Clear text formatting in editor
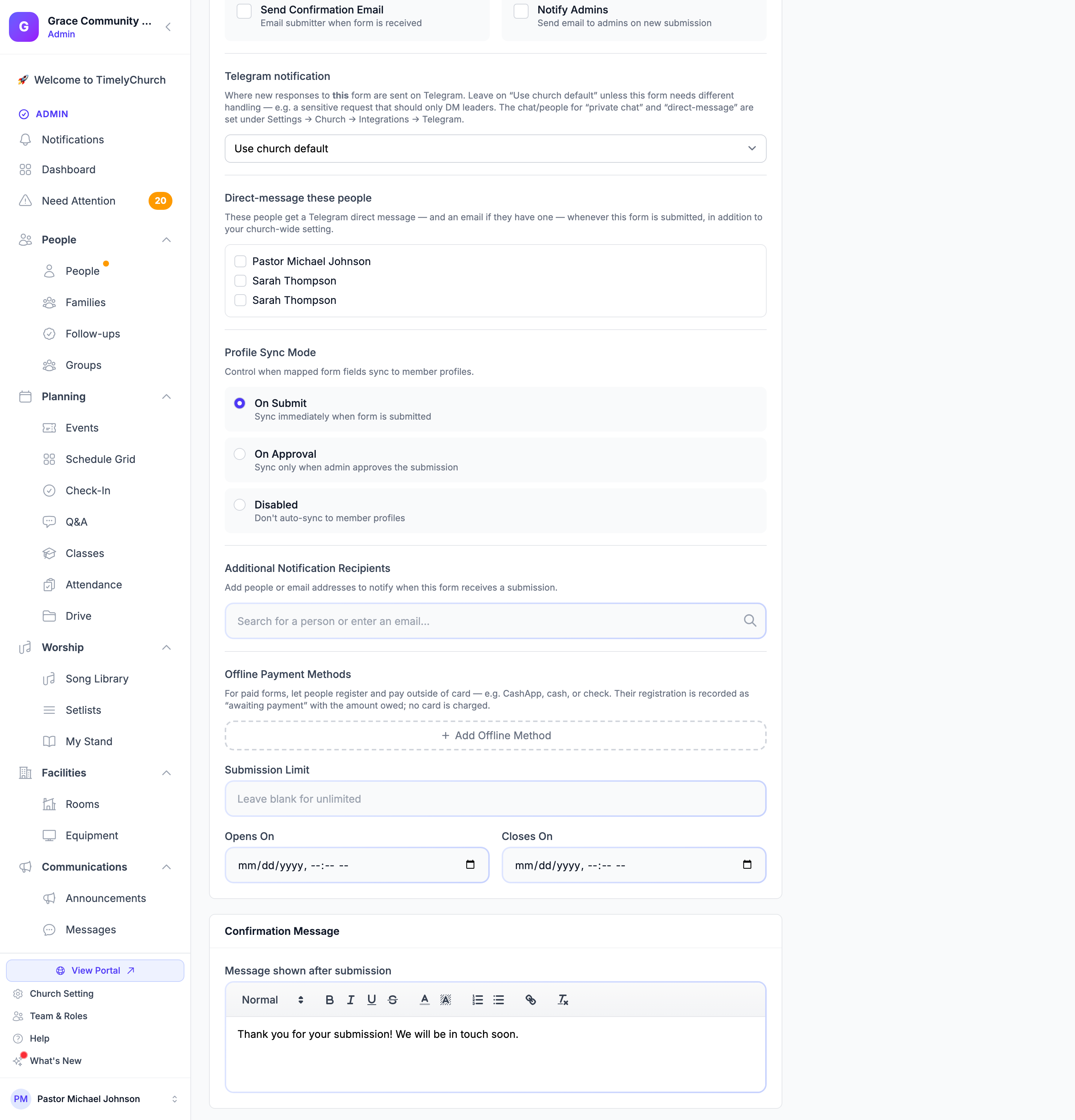 [563, 999]
